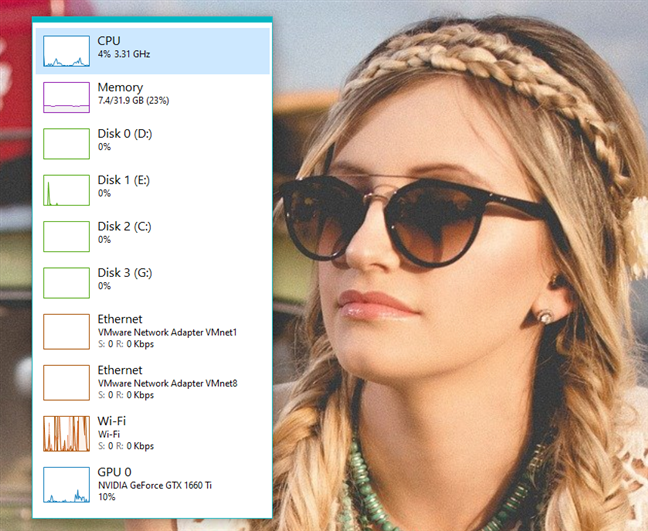This screenshot has height=531, width=648.
Task: Click the GPU "10%" usage value
Action: 107,497
